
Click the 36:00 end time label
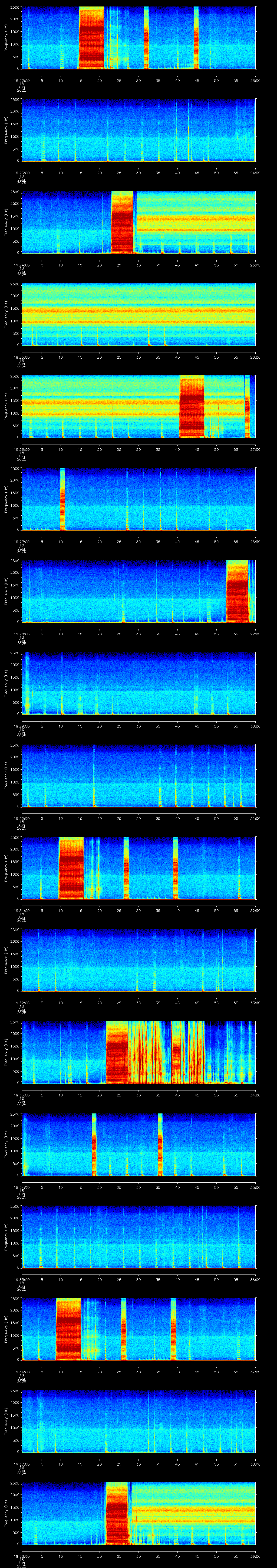(x=255, y=1279)
